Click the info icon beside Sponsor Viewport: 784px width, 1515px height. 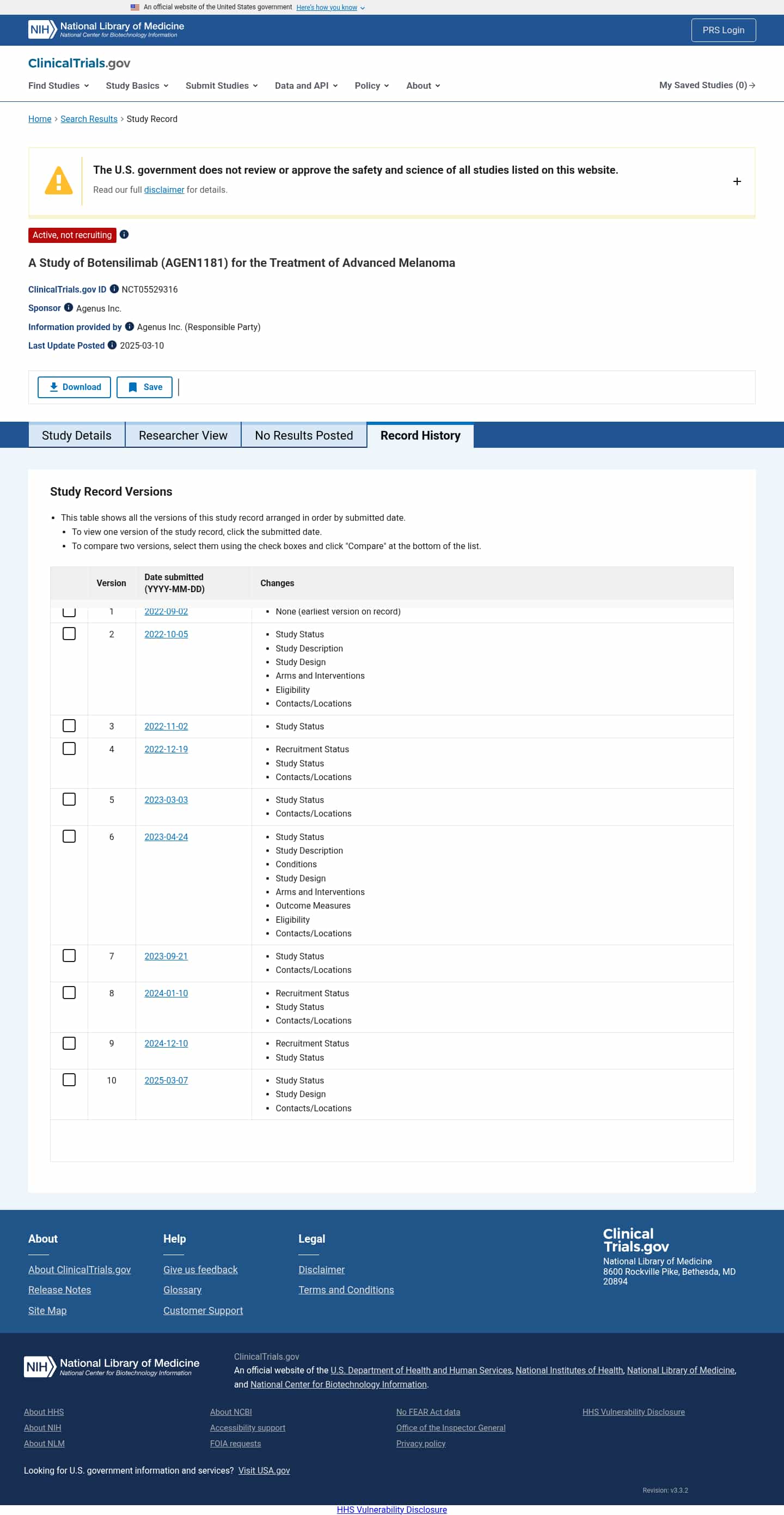pyautogui.click(x=69, y=308)
